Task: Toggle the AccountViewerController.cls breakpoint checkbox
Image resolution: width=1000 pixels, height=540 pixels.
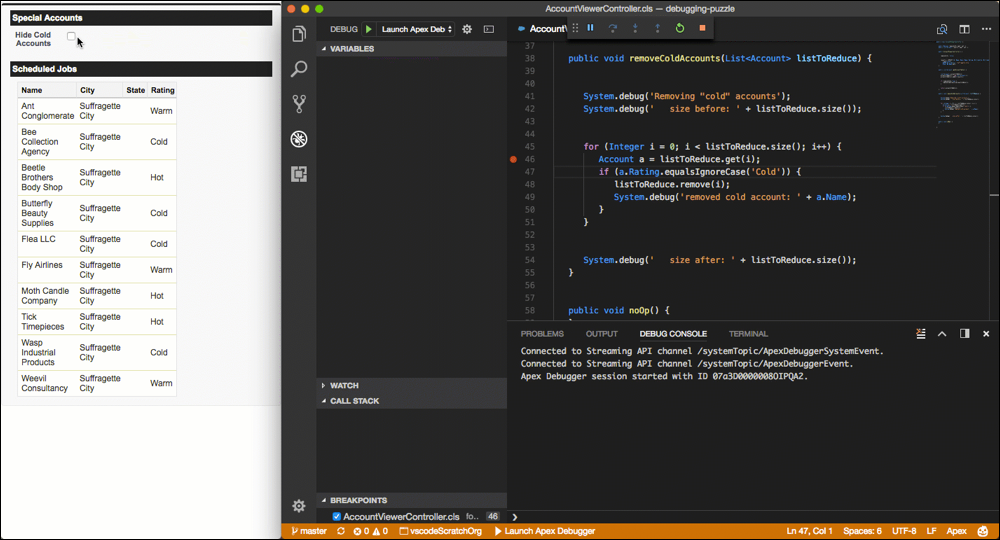Action: pyautogui.click(x=337, y=516)
